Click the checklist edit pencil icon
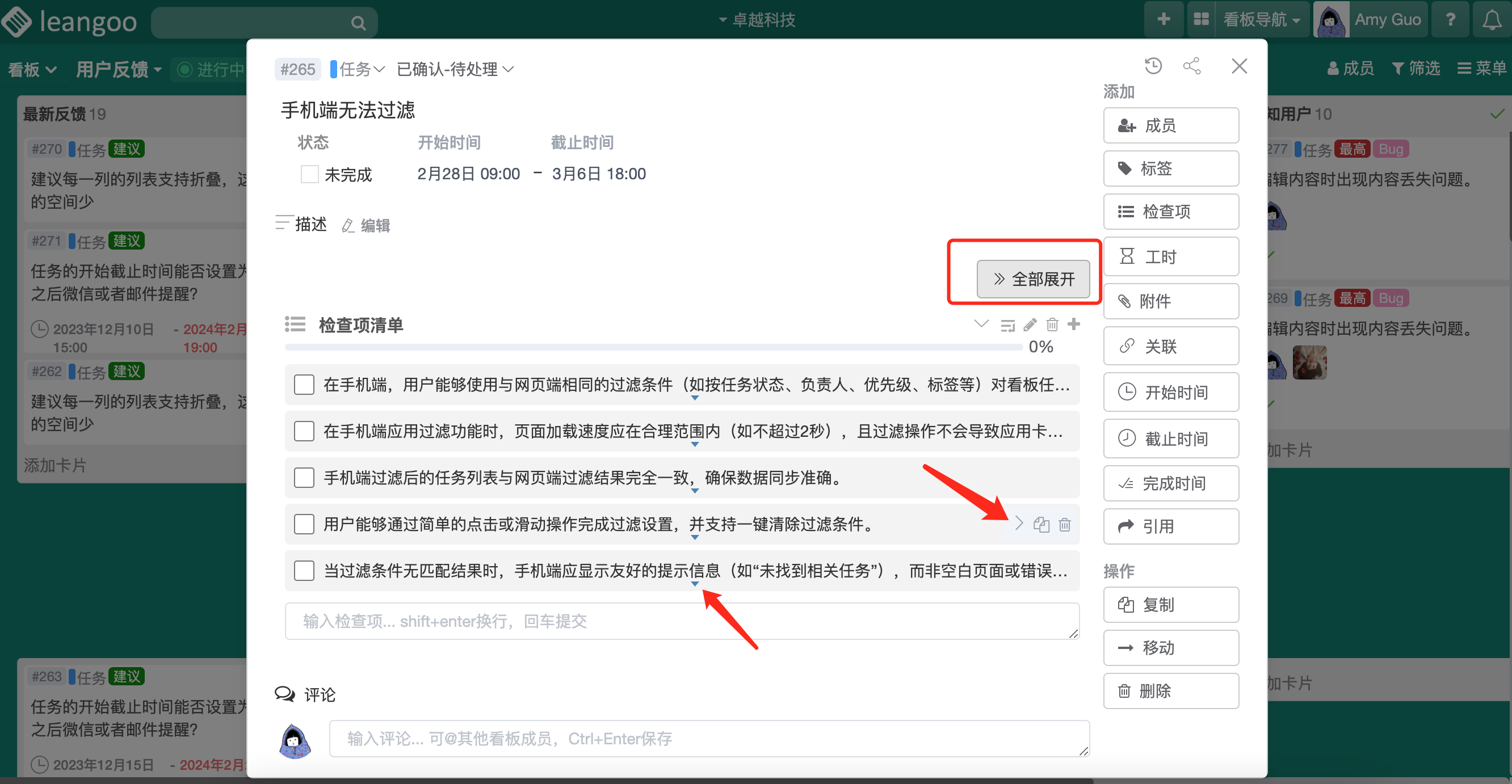The image size is (1512, 784). click(1030, 324)
